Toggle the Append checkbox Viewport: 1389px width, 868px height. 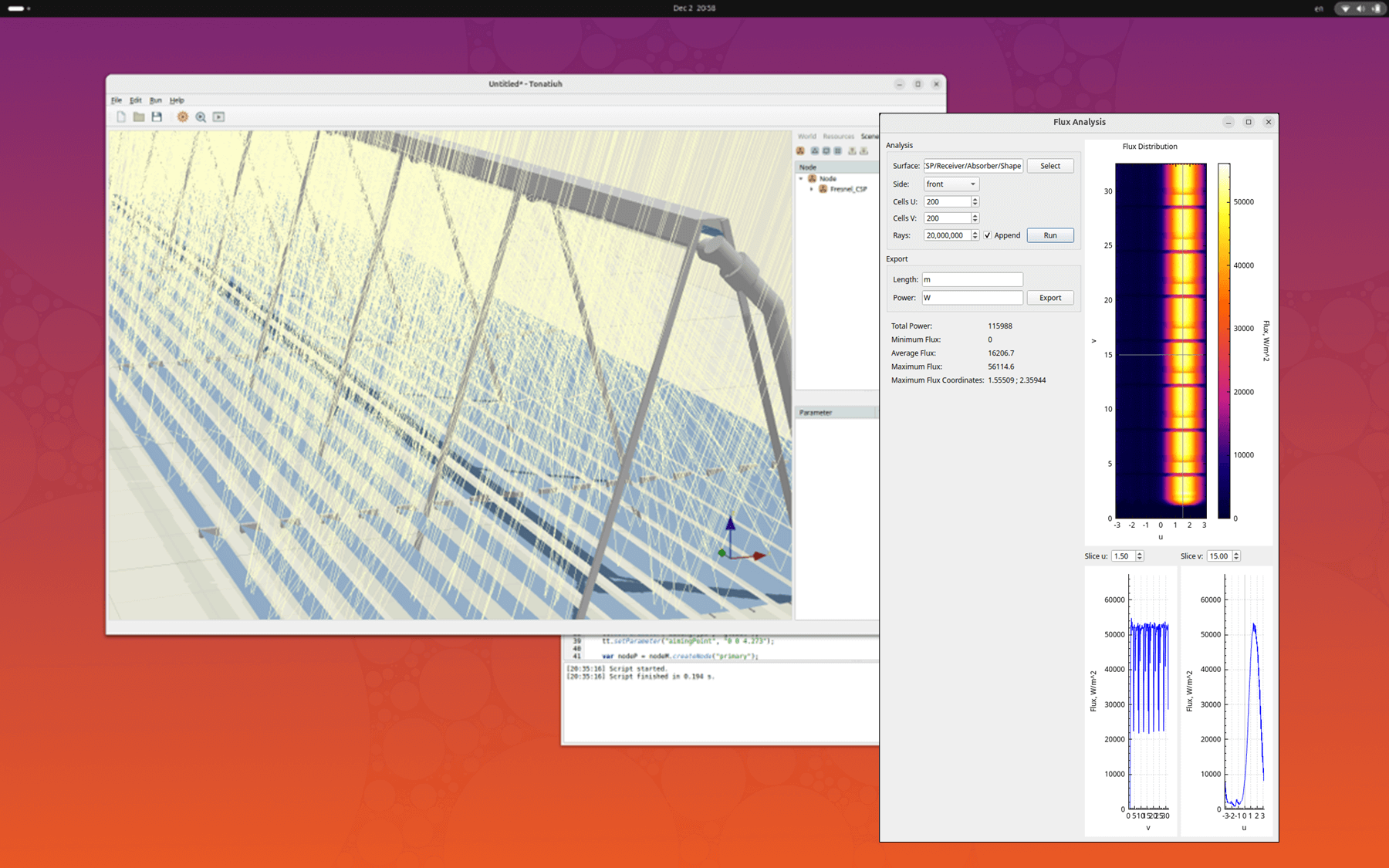987,235
